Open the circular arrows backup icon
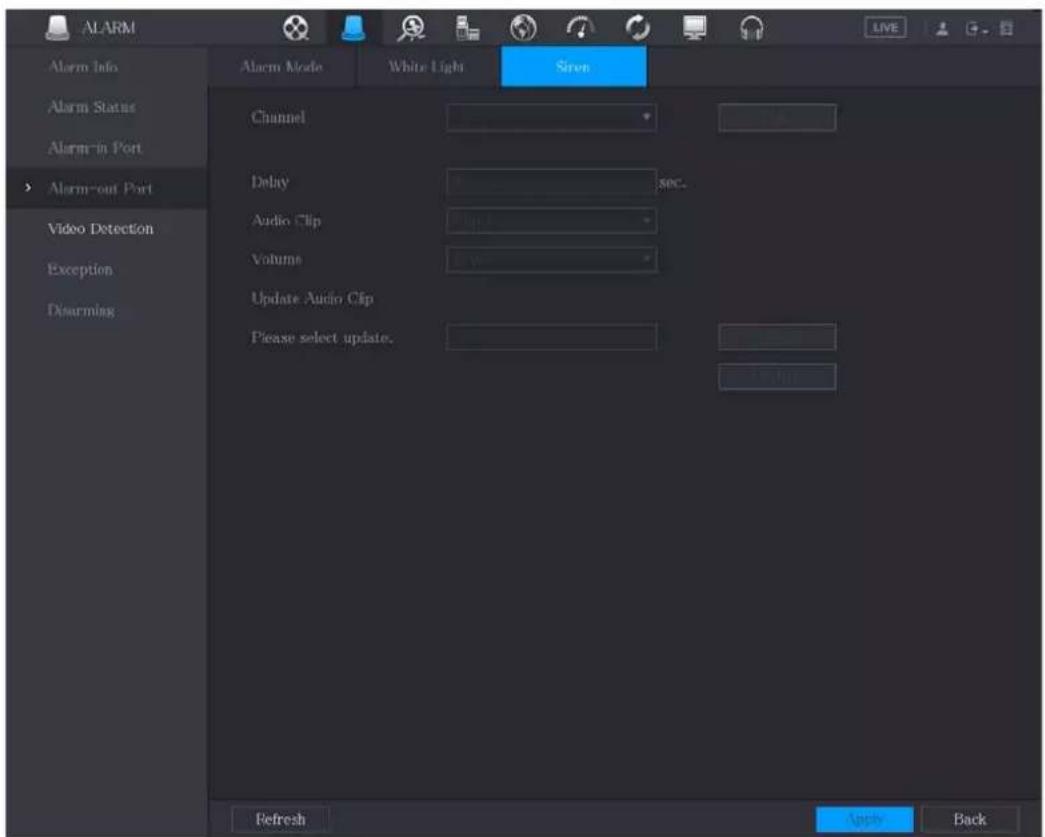 [637, 28]
